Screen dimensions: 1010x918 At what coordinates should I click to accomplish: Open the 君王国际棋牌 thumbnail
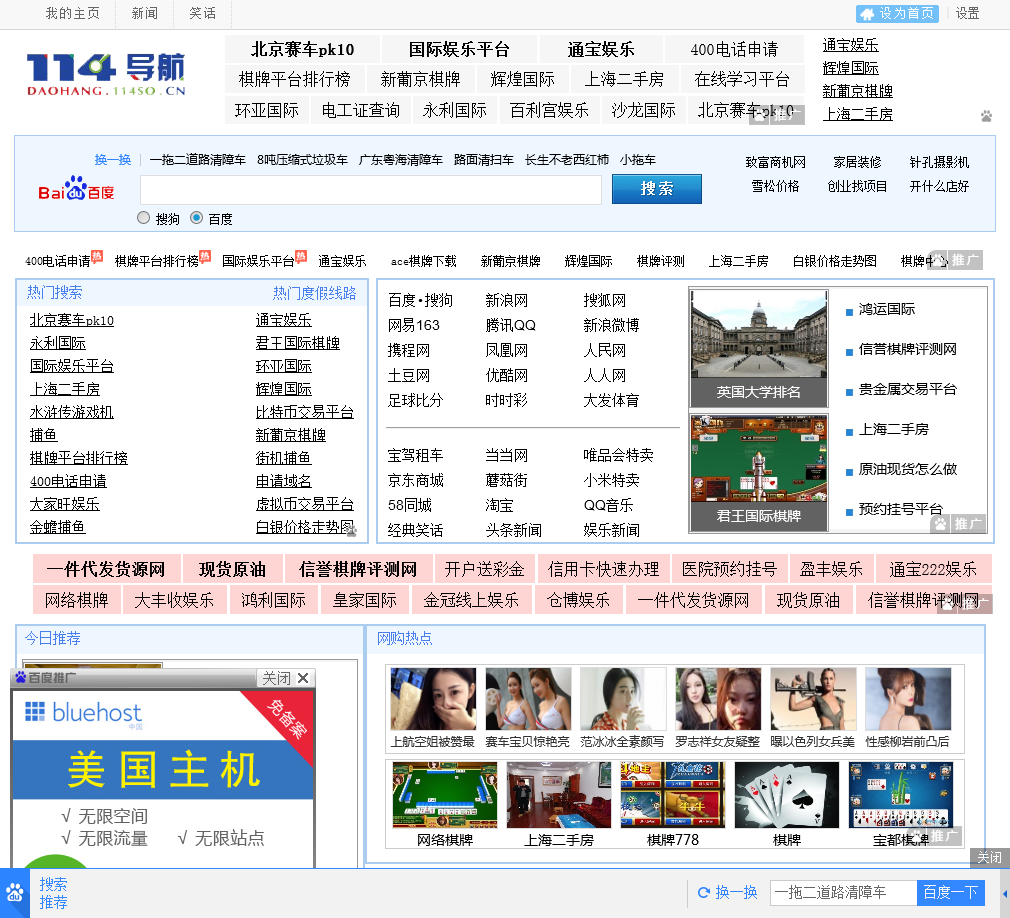click(x=759, y=473)
